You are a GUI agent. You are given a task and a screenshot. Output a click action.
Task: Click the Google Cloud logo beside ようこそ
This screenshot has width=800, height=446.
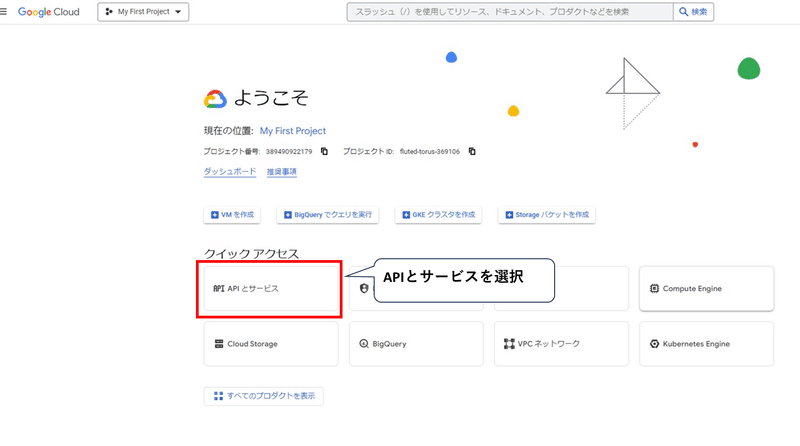[215, 99]
